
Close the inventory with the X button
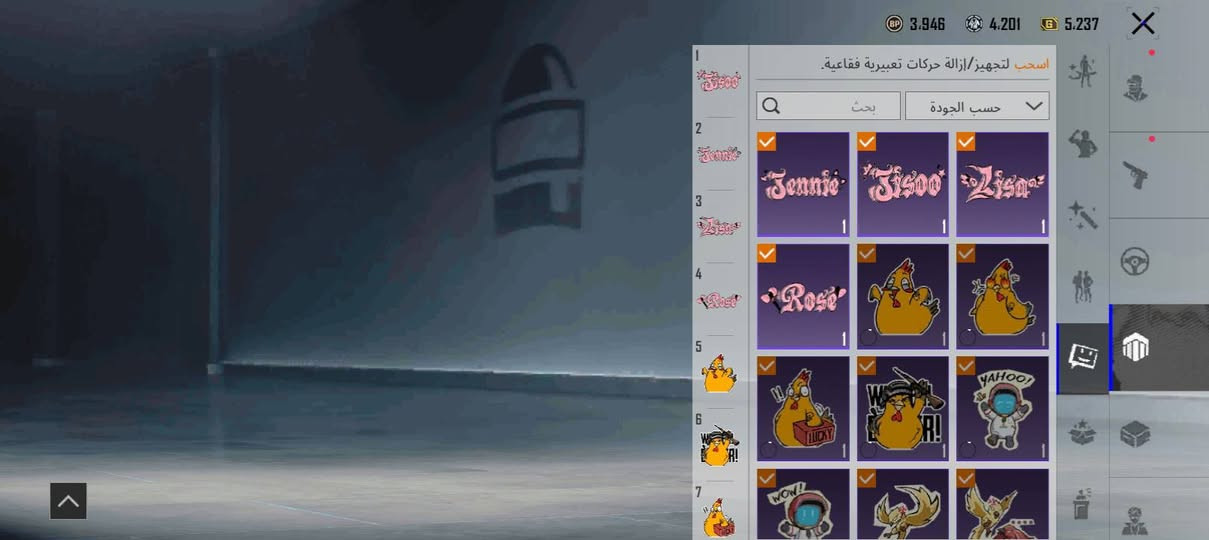[1143, 23]
